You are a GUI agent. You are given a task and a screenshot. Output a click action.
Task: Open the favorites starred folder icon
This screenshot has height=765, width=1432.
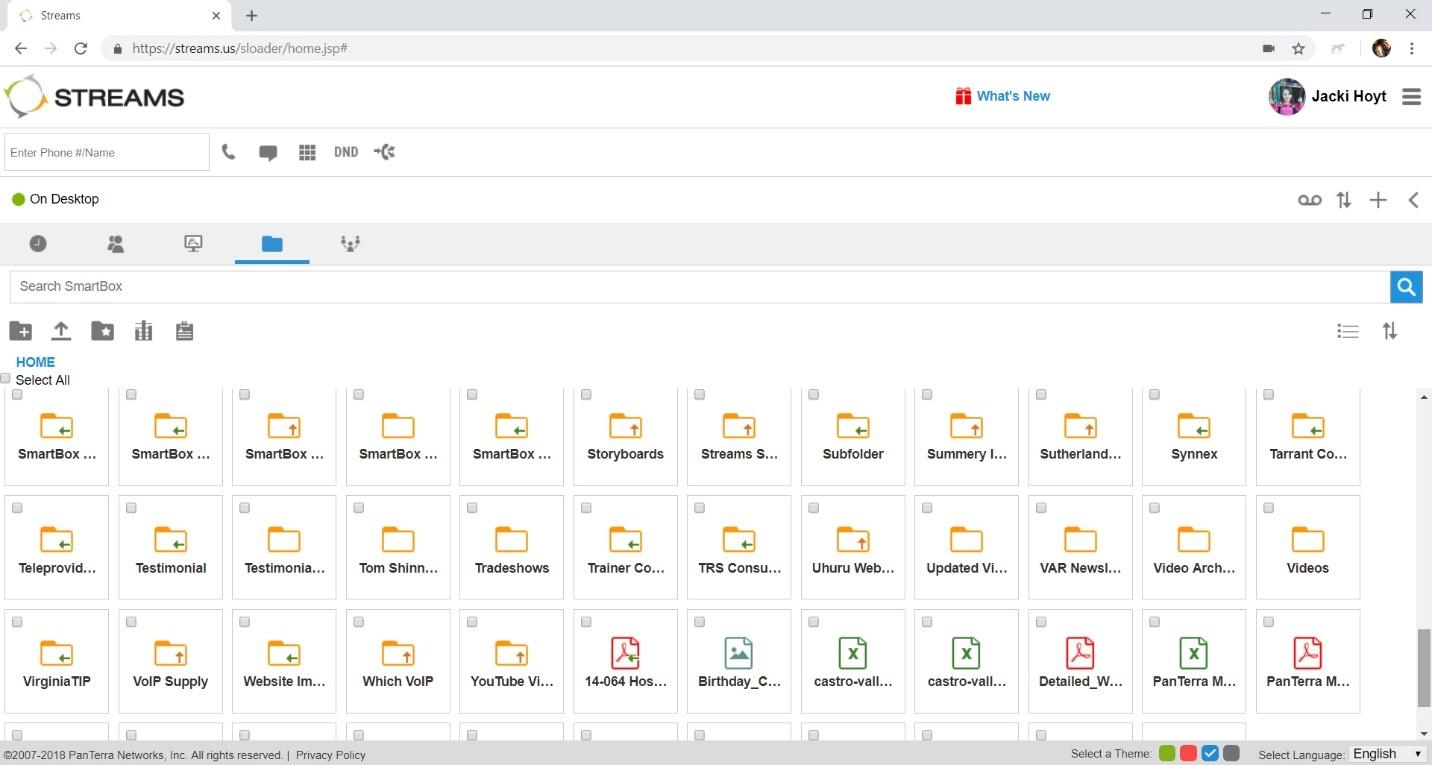click(102, 331)
